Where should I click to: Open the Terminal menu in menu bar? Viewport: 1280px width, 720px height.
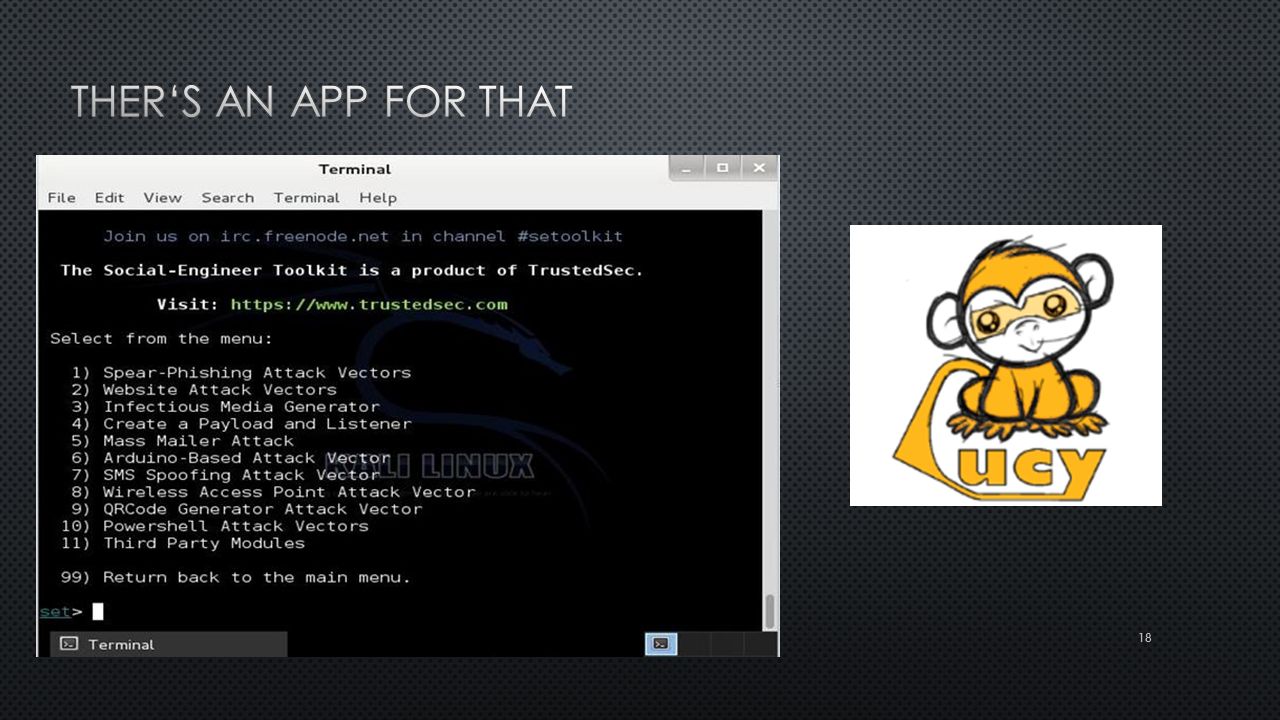point(307,198)
